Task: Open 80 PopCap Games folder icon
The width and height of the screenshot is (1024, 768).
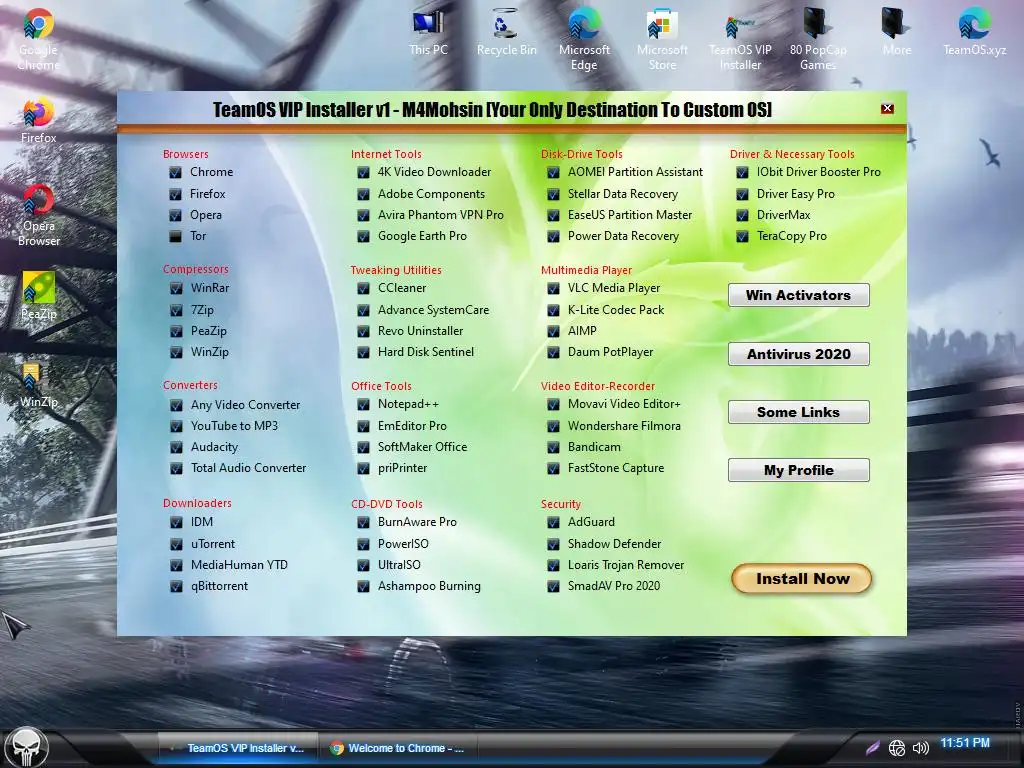Action: click(818, 39)
